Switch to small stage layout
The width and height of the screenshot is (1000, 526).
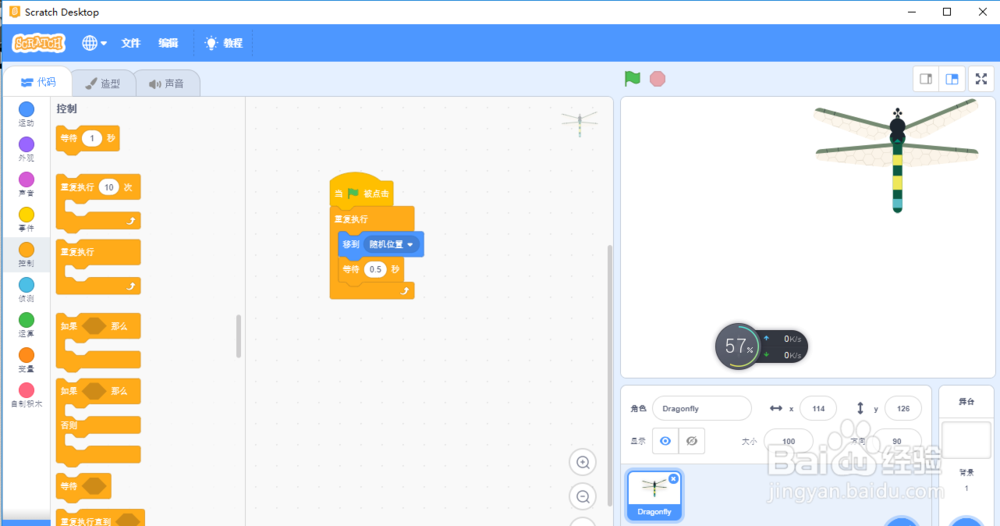926,79
